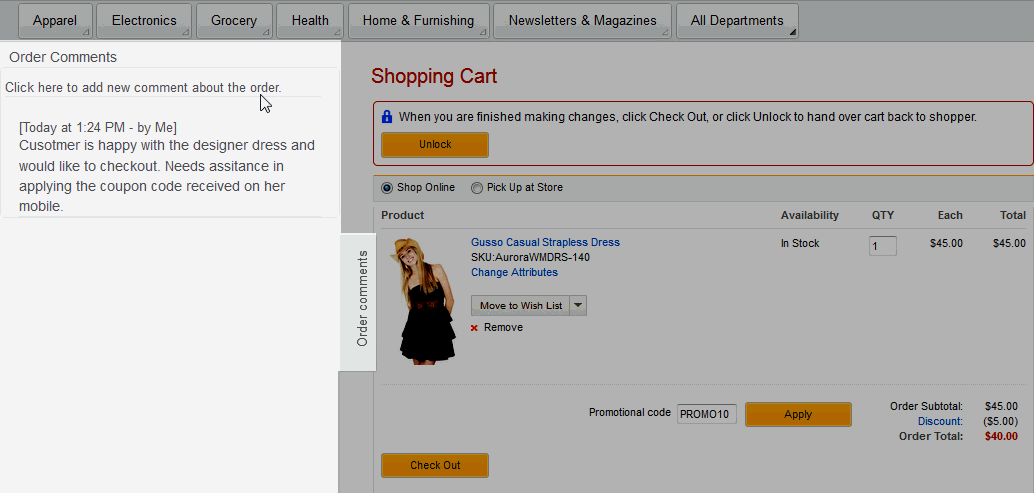The image size is (1034, 493).
Task: Click the blue lock icon
Action: [387, 117]
